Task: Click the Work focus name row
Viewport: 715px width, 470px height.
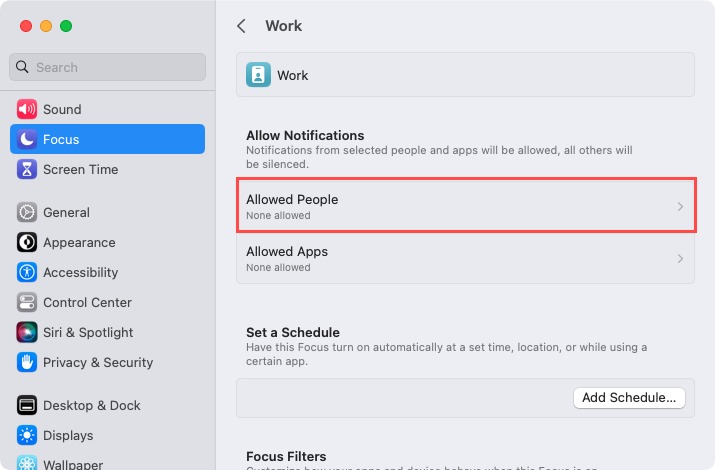Action: 466,75
